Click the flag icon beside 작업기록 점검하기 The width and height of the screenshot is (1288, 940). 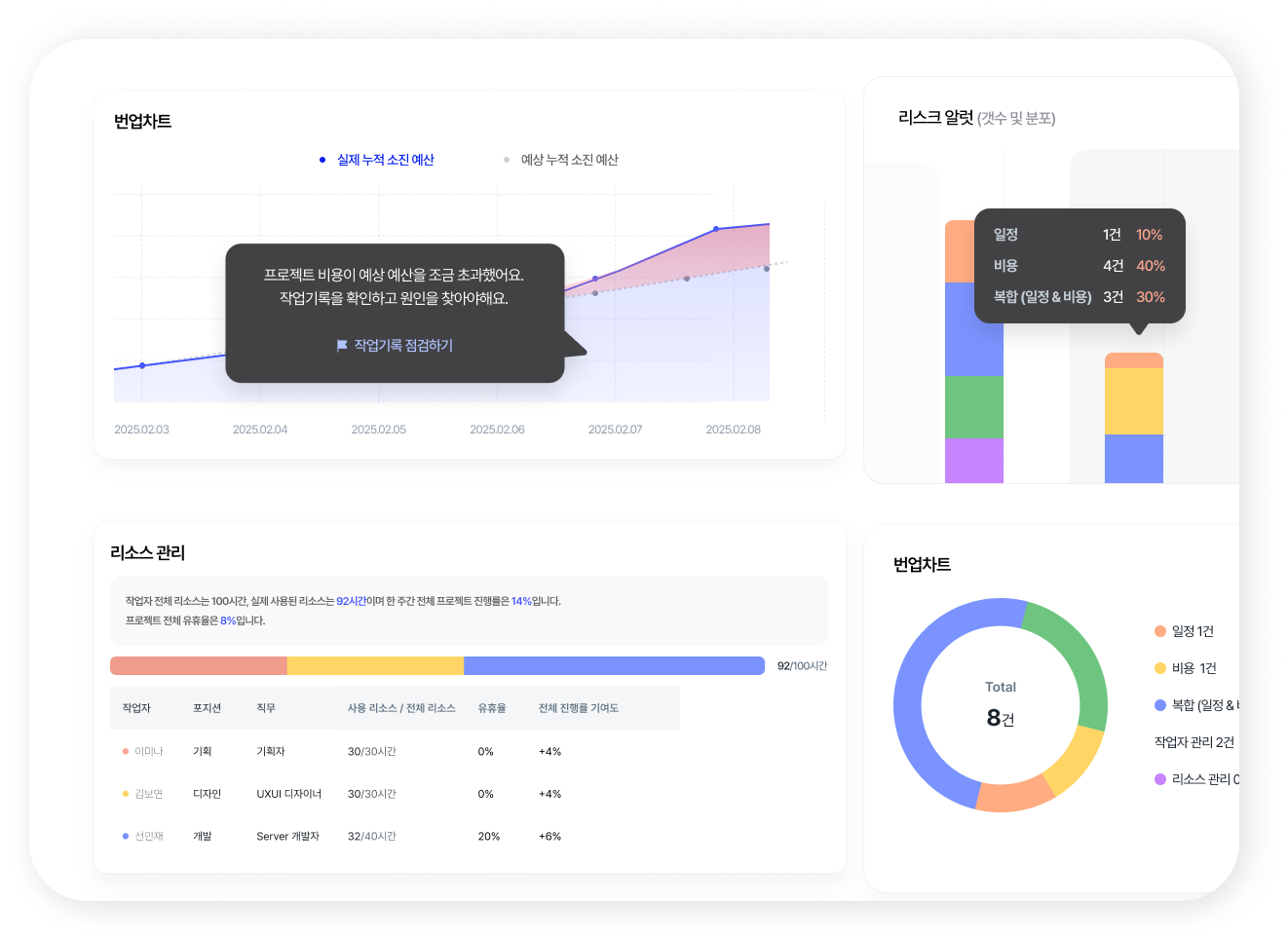coord(342,346)
